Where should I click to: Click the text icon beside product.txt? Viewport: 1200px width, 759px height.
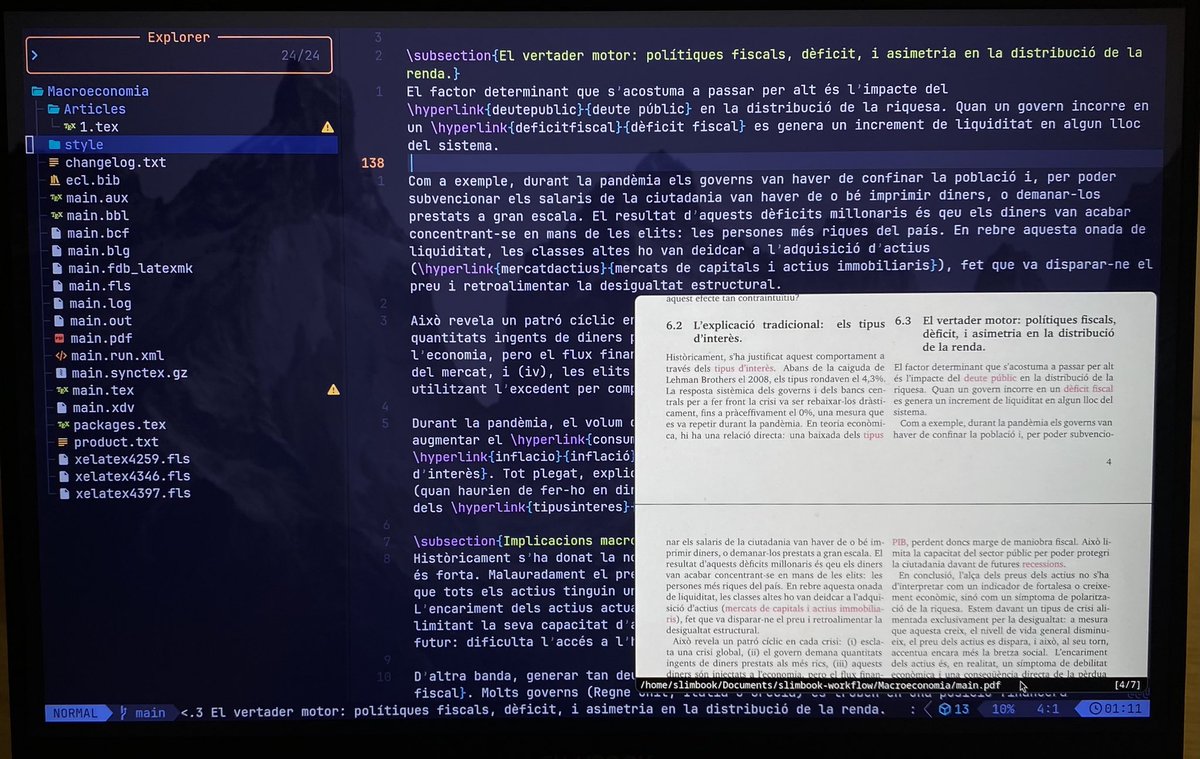point(62,442)
